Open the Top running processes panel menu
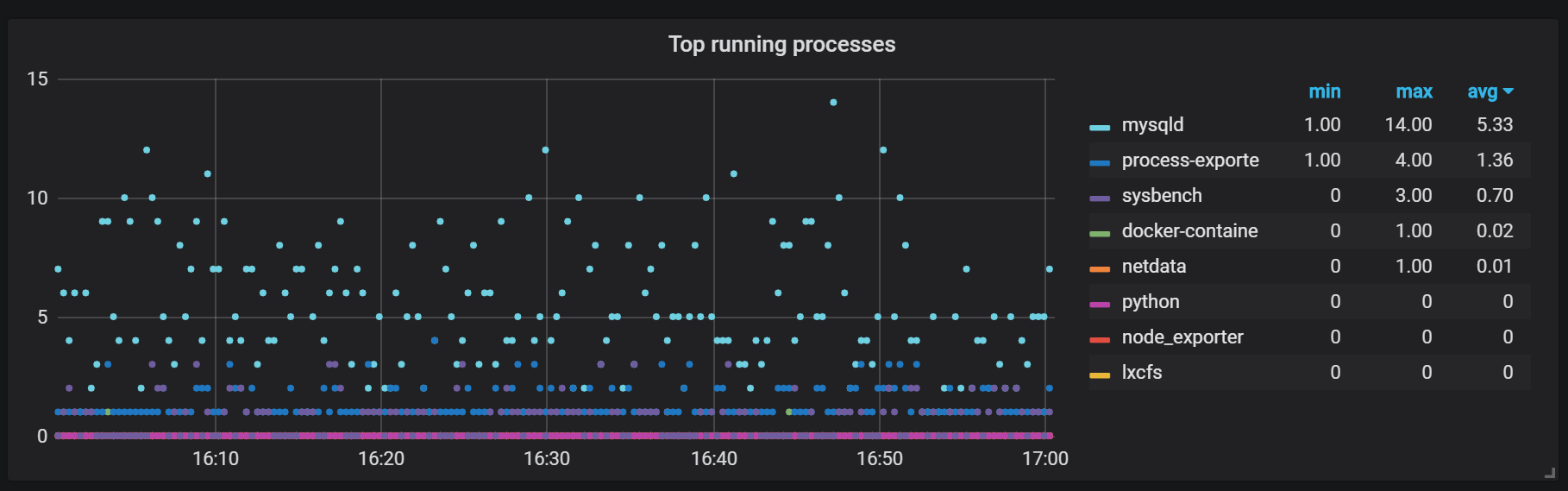The image size is (1568, 491). [781, 44]
